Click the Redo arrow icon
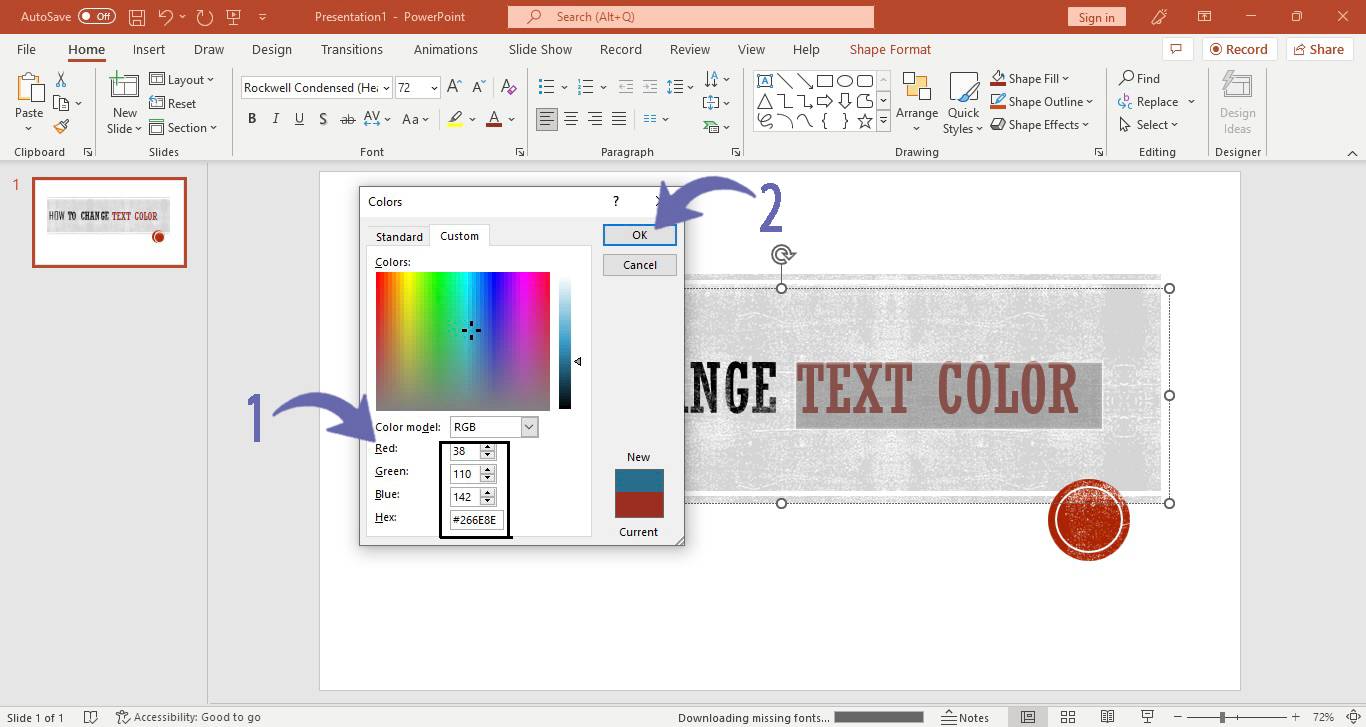This screenshot has width=1366, height=727. tap(205, 17)
